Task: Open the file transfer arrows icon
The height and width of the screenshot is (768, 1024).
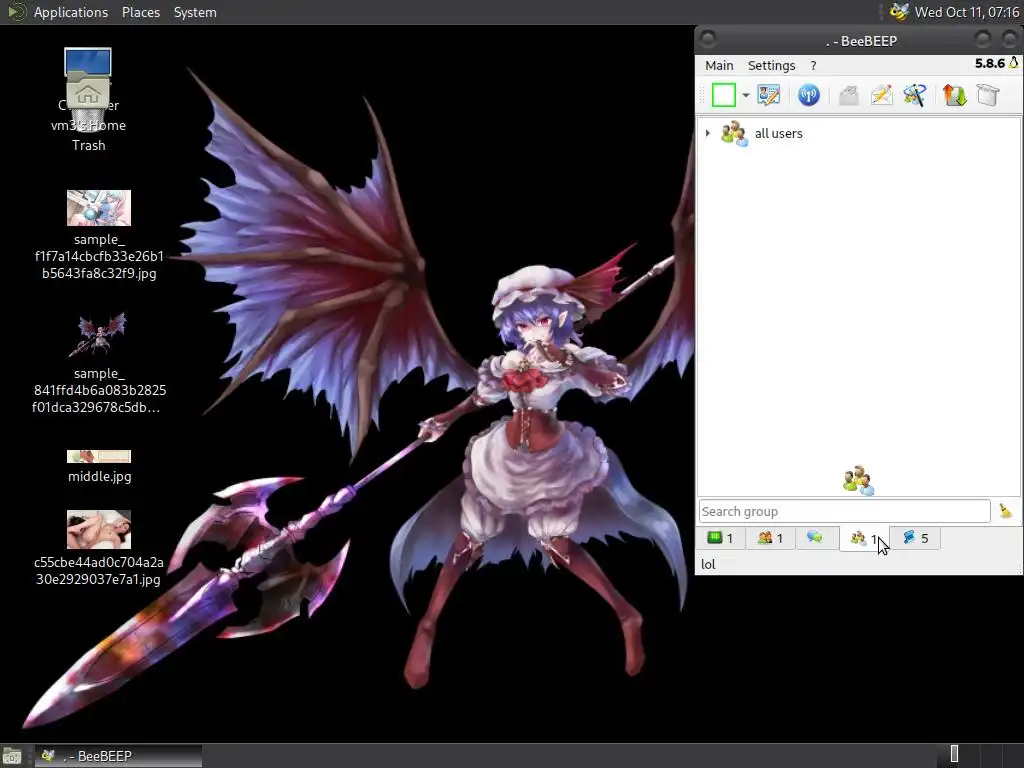Action: point(954,95)
